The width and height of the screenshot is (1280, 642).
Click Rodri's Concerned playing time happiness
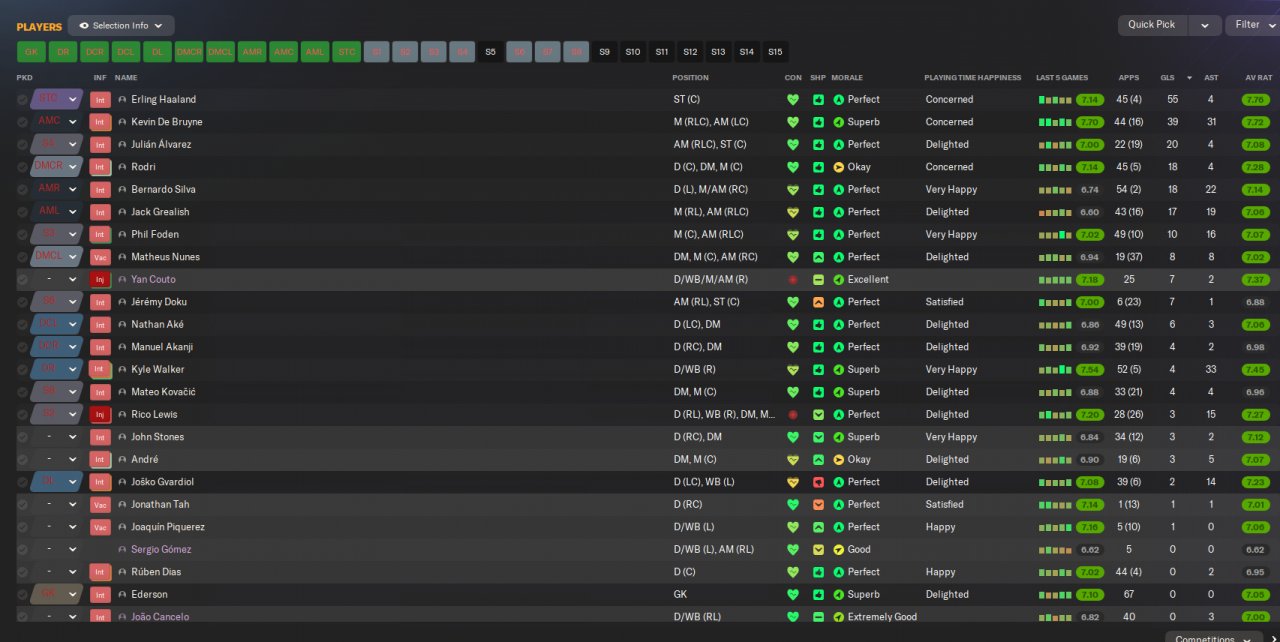tap(949, 167)
